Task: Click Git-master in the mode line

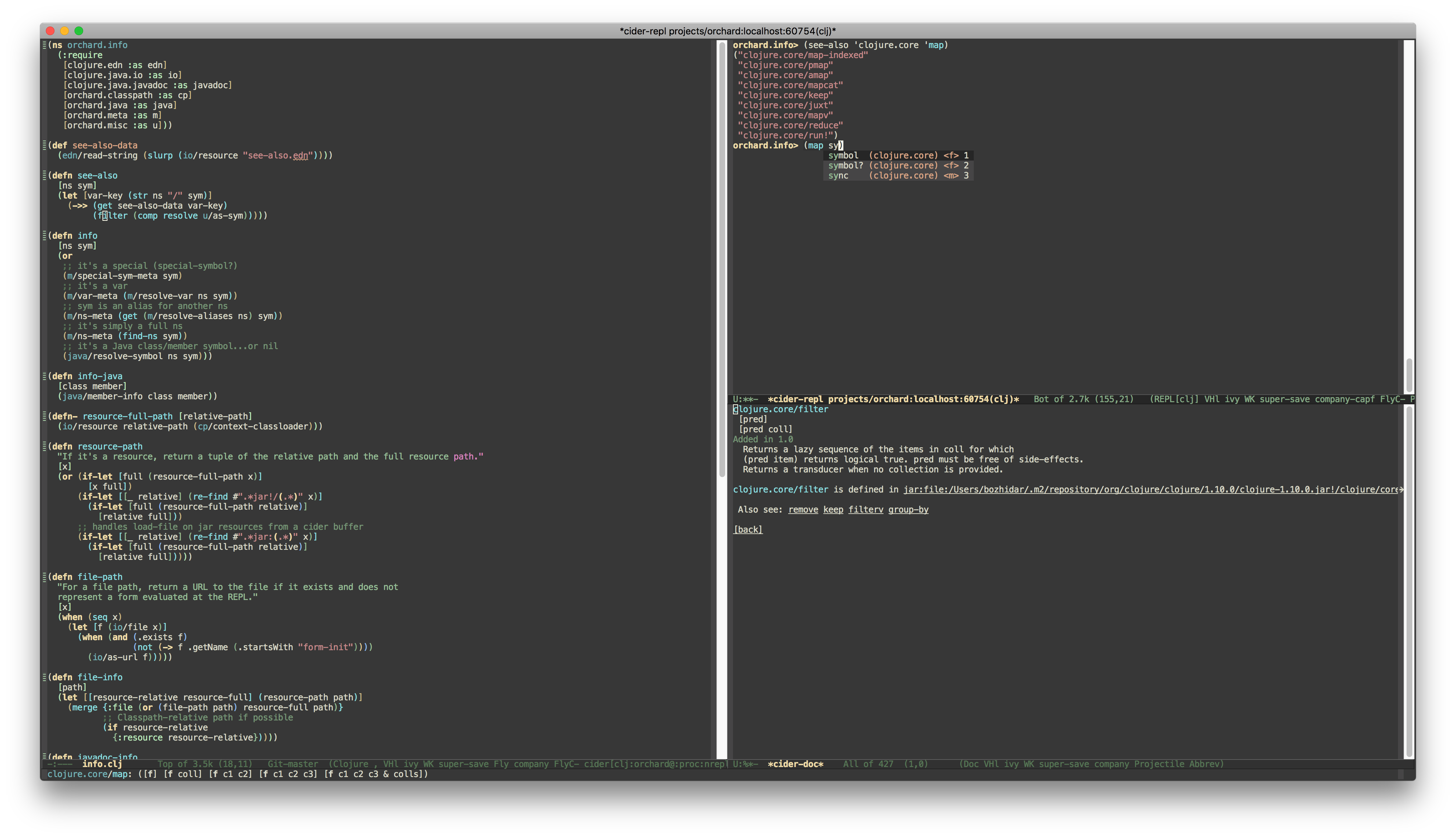Action: 292,764
